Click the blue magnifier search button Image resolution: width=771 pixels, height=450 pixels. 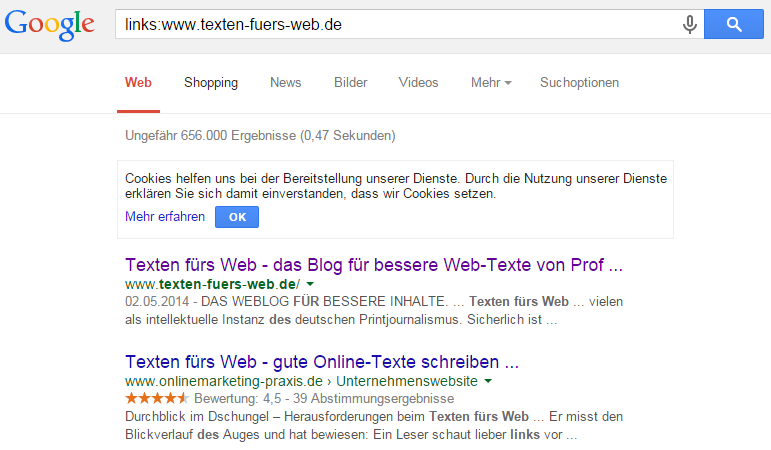(734, 24)
